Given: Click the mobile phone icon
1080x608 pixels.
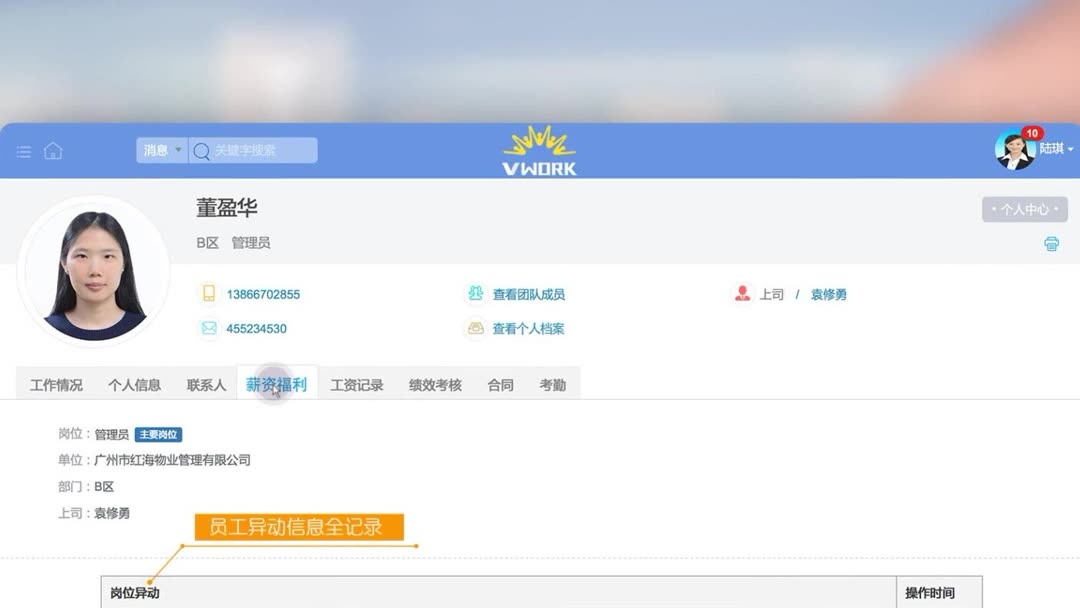Looking at the screenshot, I should click(x=209, y=293).
